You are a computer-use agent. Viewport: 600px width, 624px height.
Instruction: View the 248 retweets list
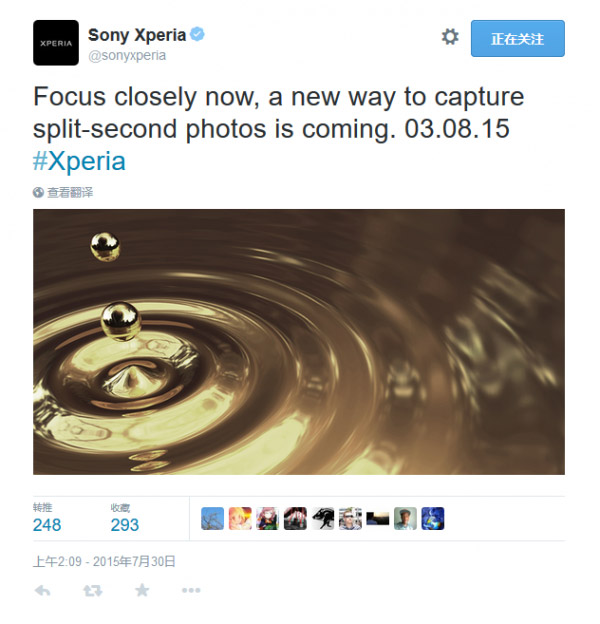tap(47, 524)
